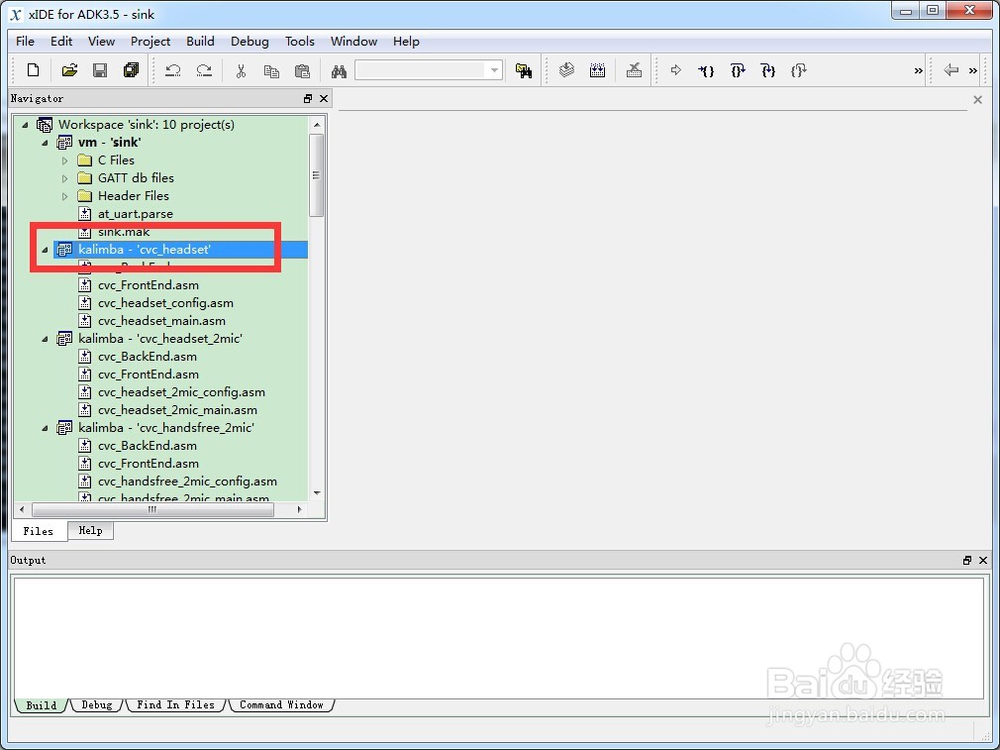Collapse the Workspace 'sink' tree node
Screen dimensions: 1000x750
pyautogui.click(x=25, y=124)
